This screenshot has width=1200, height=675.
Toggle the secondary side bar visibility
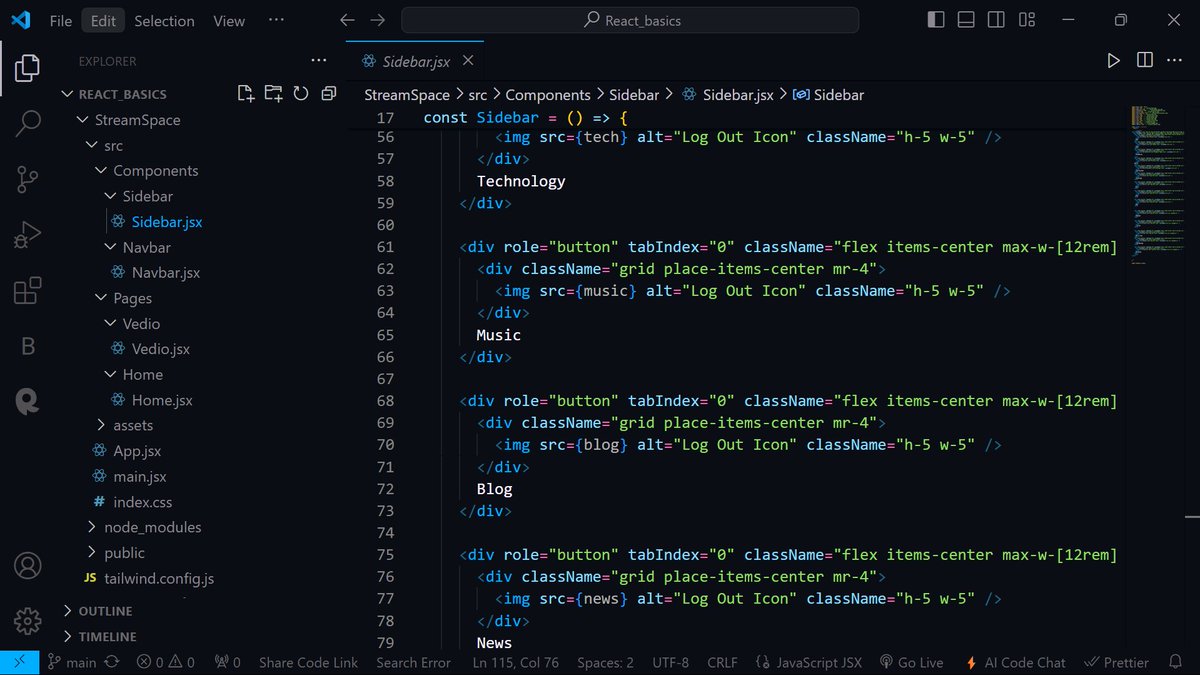point(996,20)
